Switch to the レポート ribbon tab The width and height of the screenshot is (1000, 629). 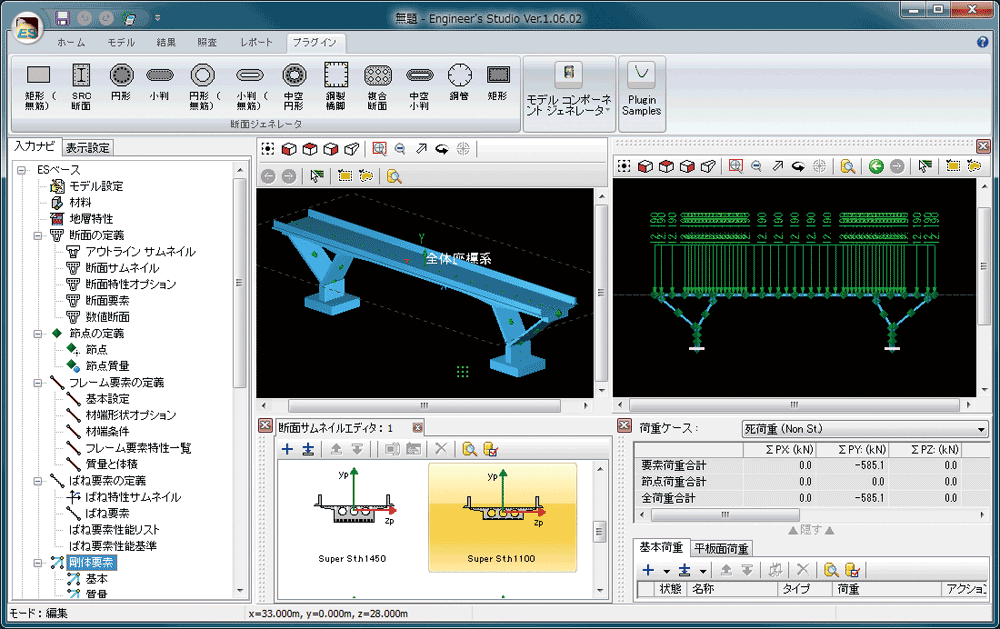coord(256,42)
